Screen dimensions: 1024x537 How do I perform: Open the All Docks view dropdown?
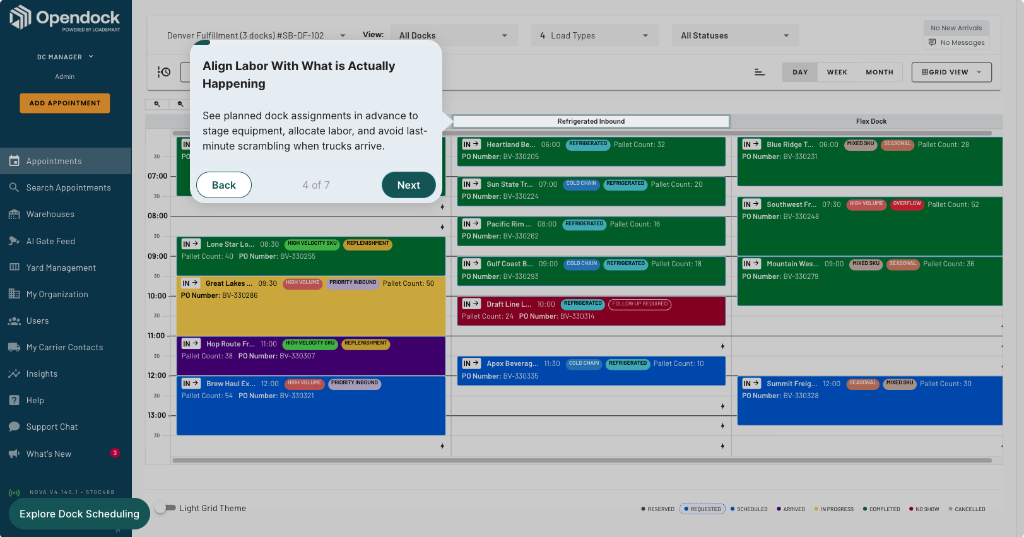coord(454,35)
